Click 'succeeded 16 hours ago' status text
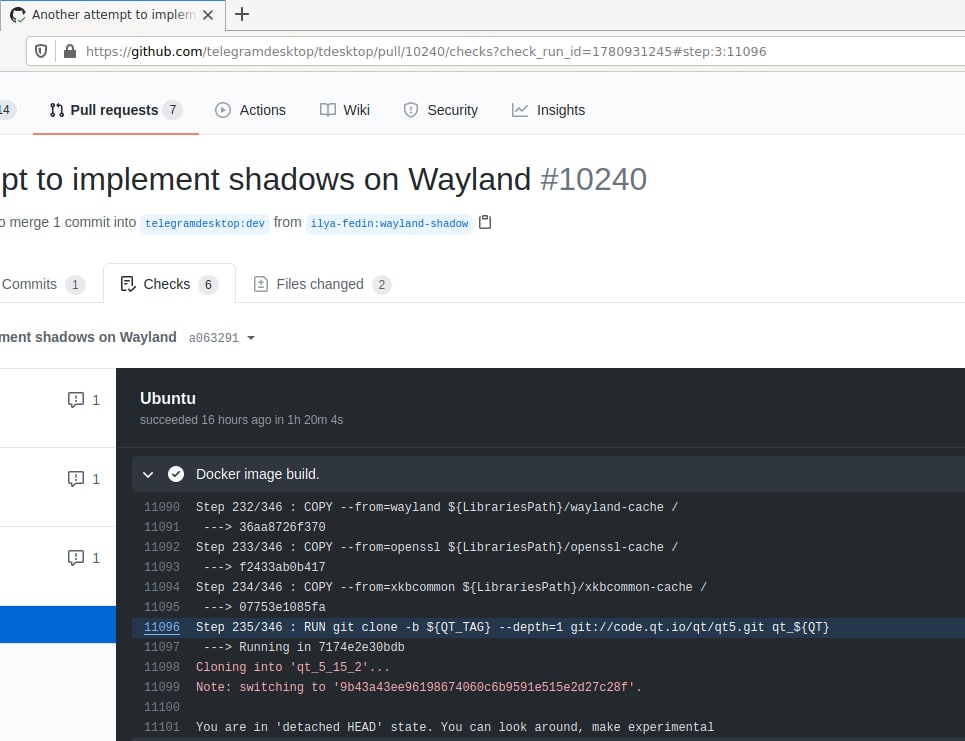Screen dimensions: 965x741 (x=241, y=420)
